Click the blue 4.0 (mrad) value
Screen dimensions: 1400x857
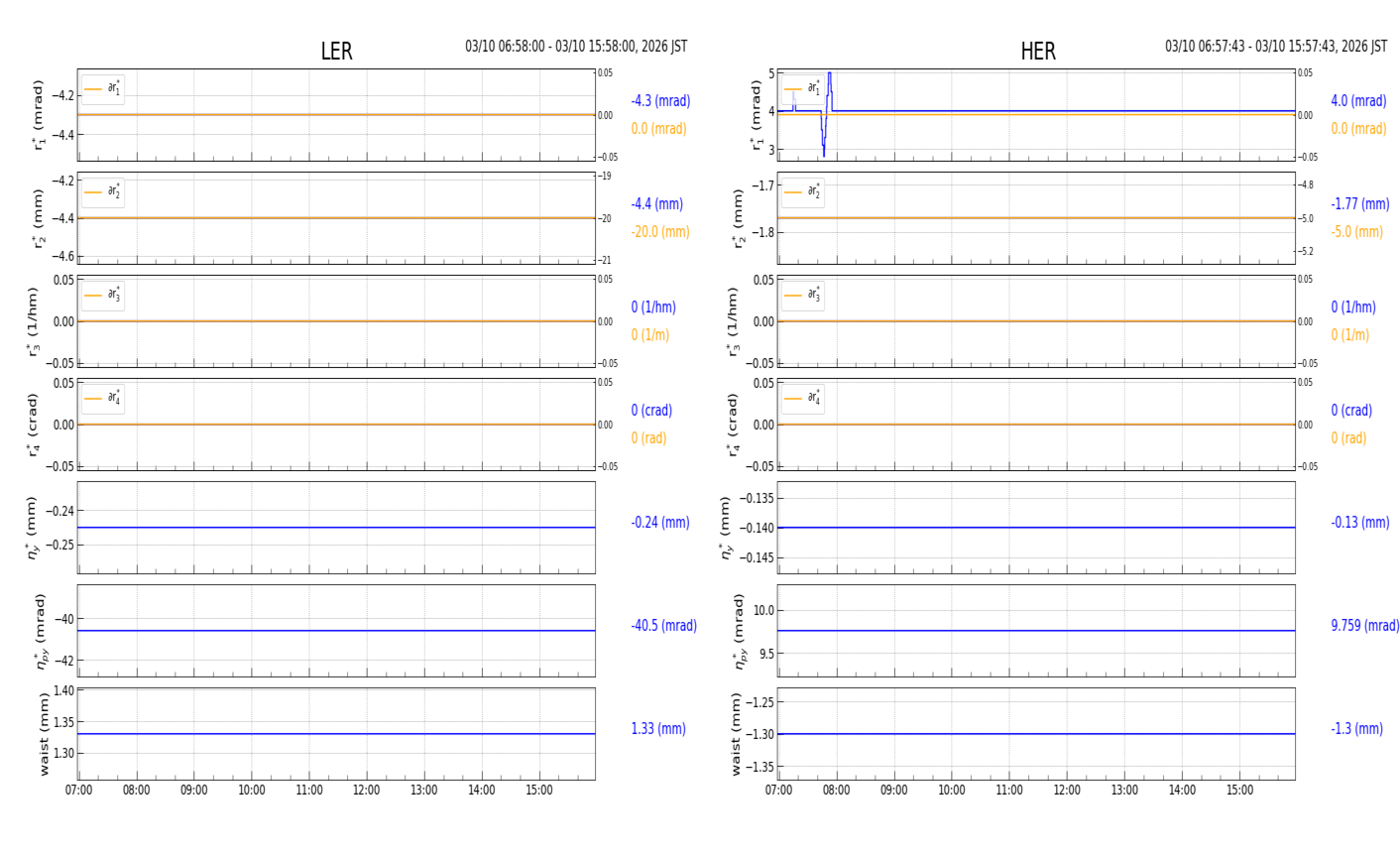[1358, 101]
